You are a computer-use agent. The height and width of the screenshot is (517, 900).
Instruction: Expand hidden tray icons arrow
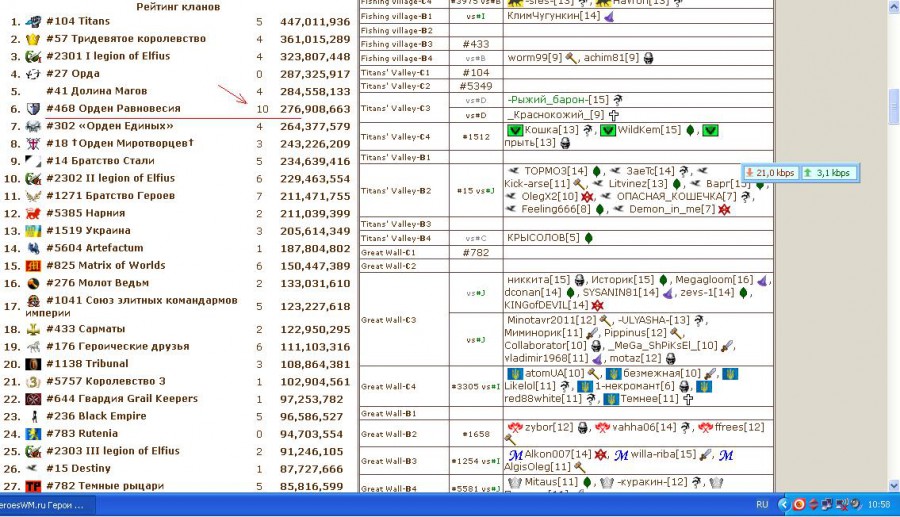784,504
